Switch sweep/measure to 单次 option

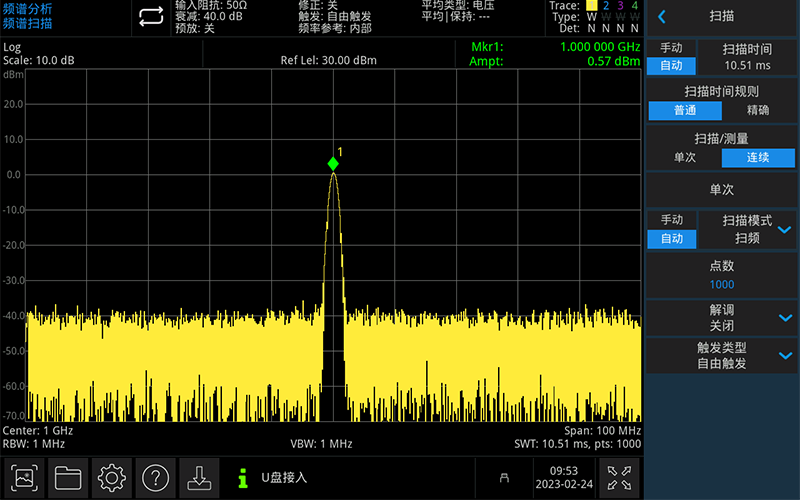[x=684, y=158]
